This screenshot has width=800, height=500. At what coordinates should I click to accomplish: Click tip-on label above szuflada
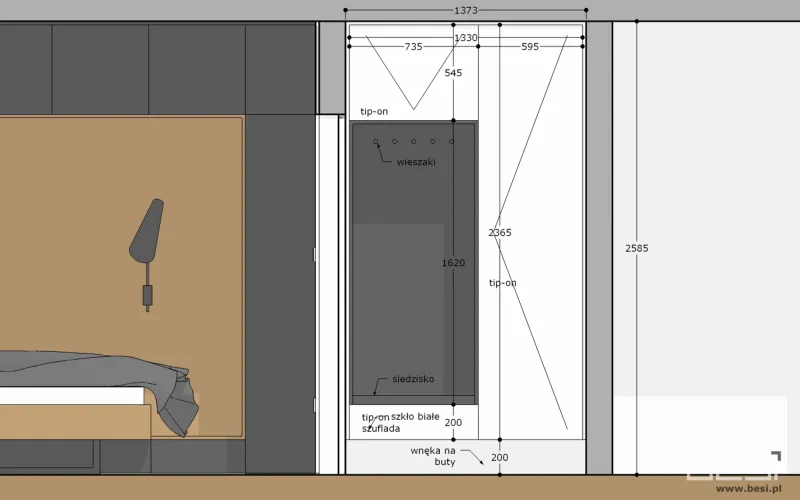pyautogui.click(x=376, y=417)
